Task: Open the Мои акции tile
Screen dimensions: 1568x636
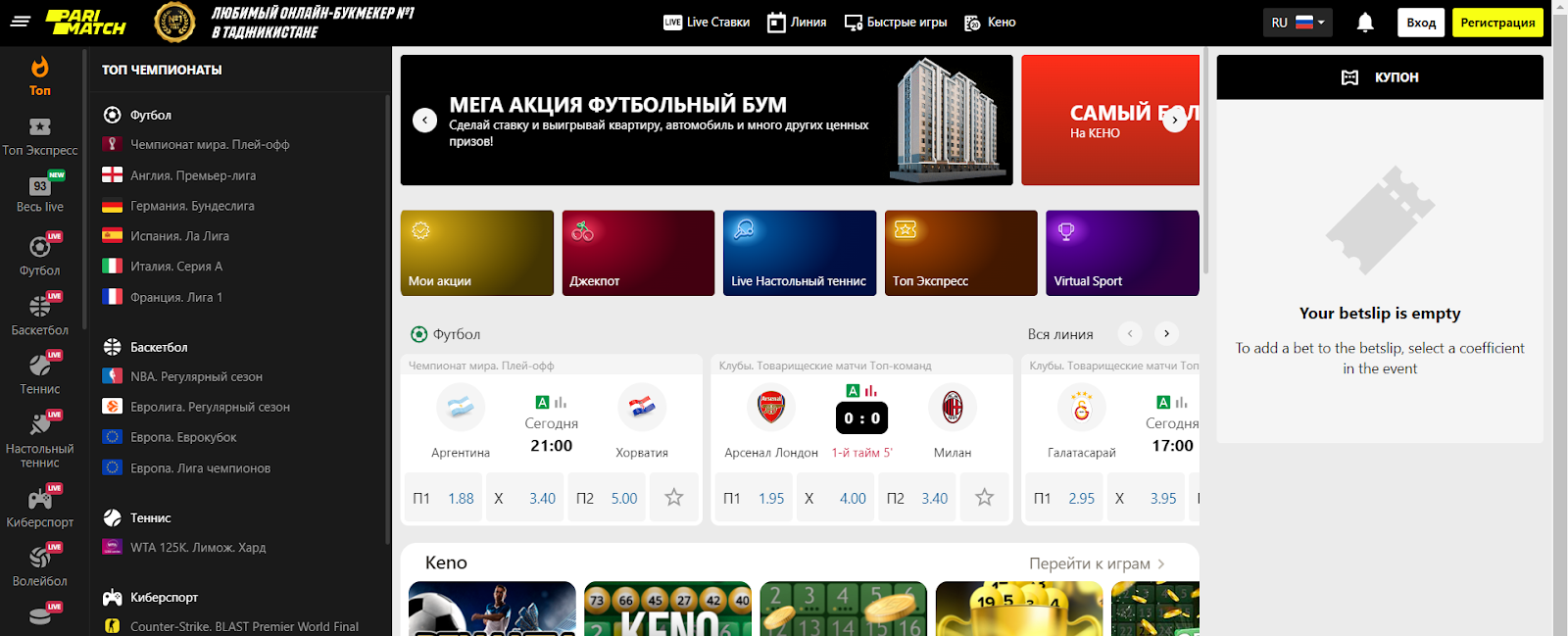Action: coord(477,253)
